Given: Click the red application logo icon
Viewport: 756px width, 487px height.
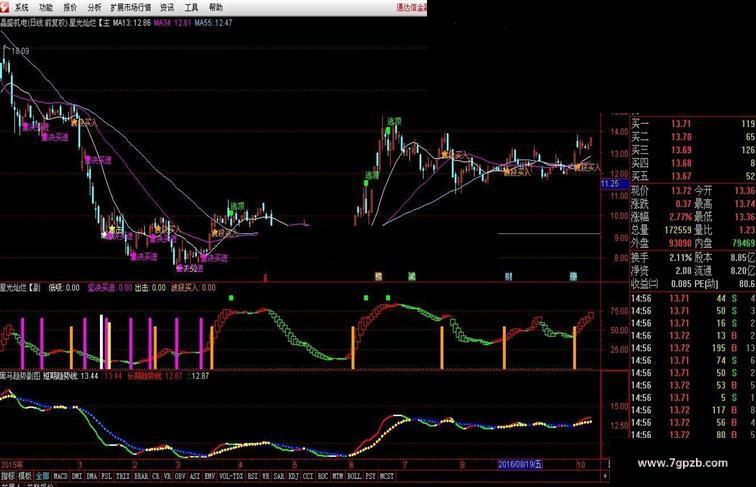Looking at the screenshot, I should pyautogui.click(x=4, y=7).
